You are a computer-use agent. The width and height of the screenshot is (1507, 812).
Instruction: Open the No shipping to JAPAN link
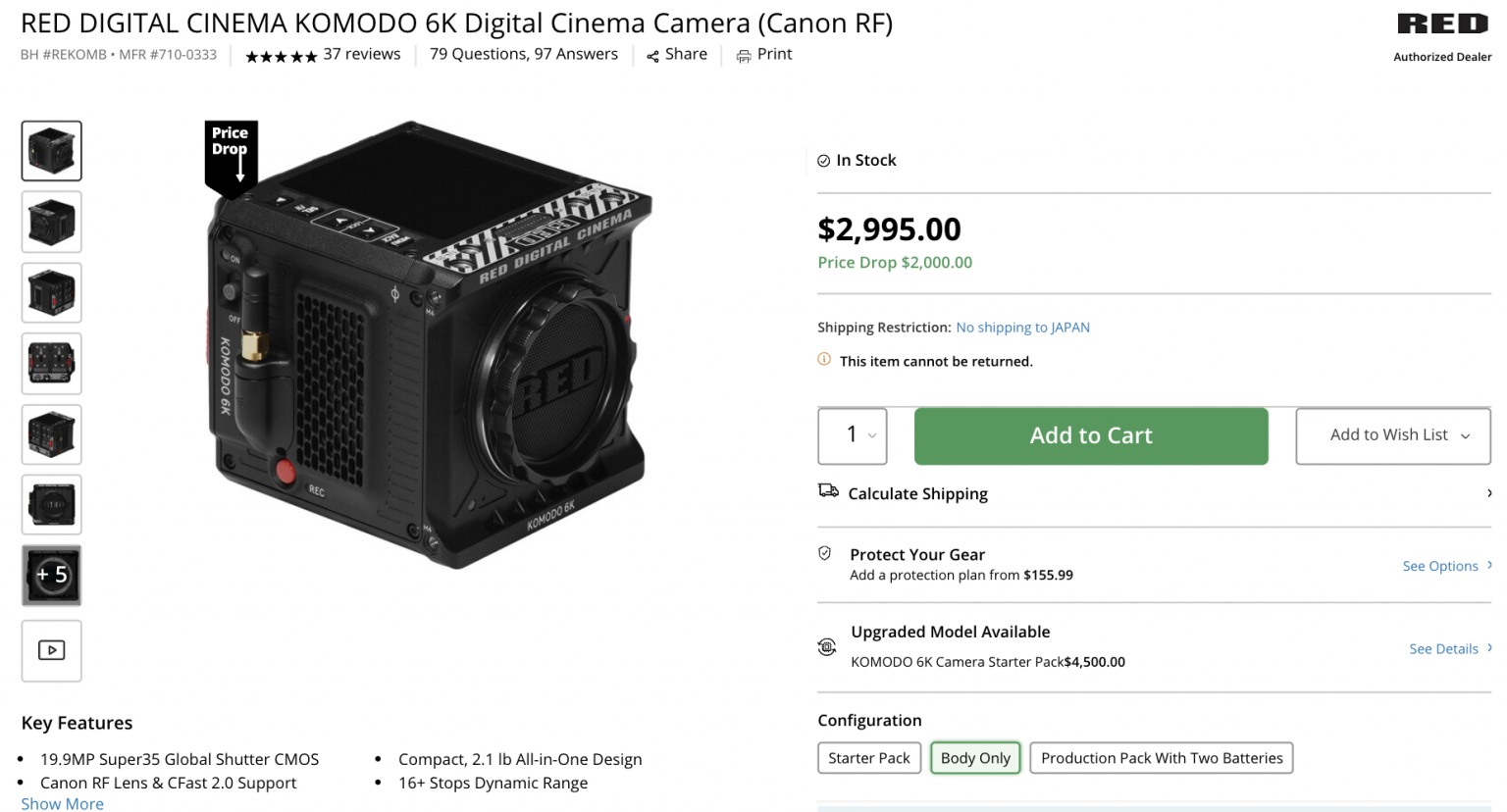1022,327
